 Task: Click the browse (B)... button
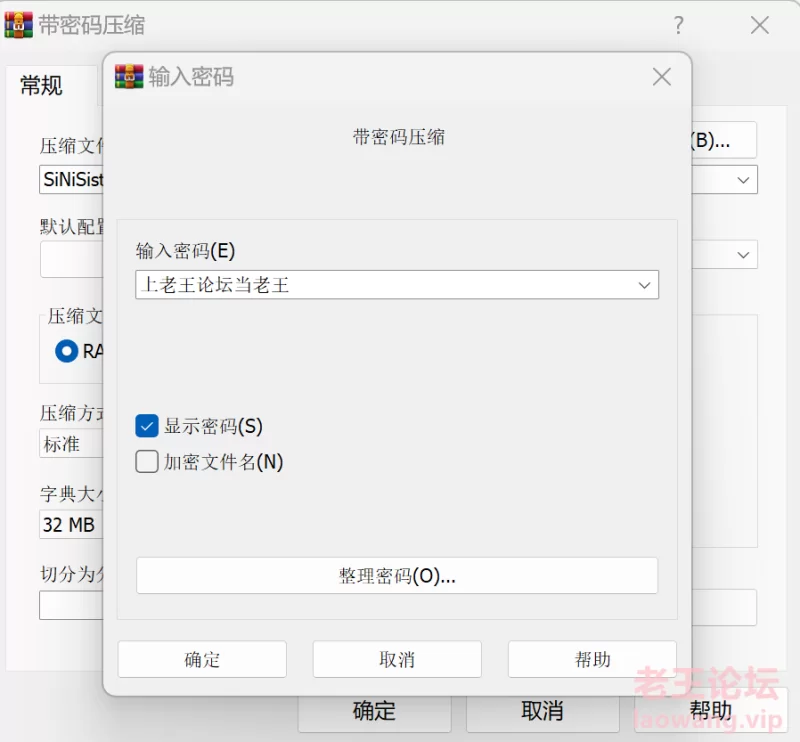point(722,140)
